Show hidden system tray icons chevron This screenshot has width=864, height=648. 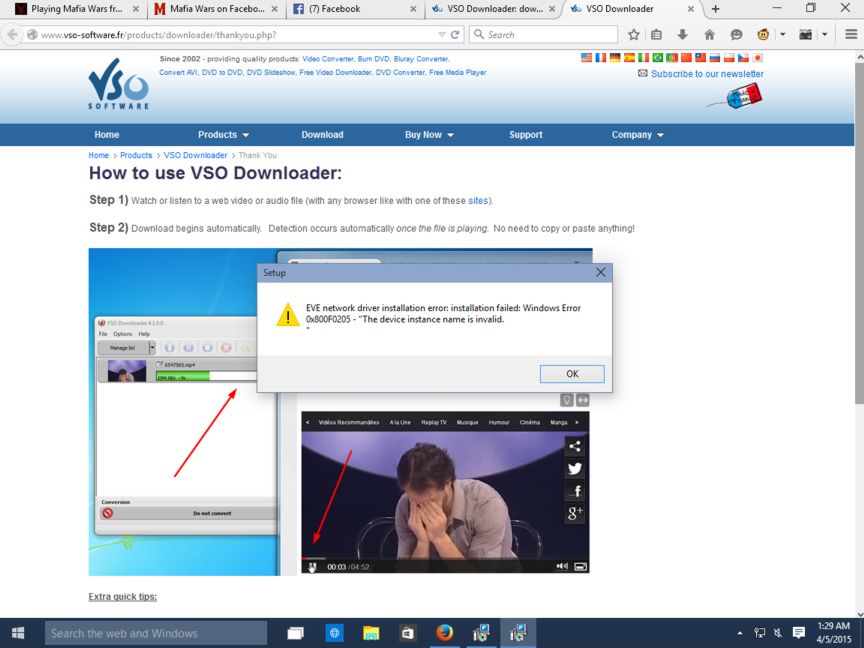[739, 633]
